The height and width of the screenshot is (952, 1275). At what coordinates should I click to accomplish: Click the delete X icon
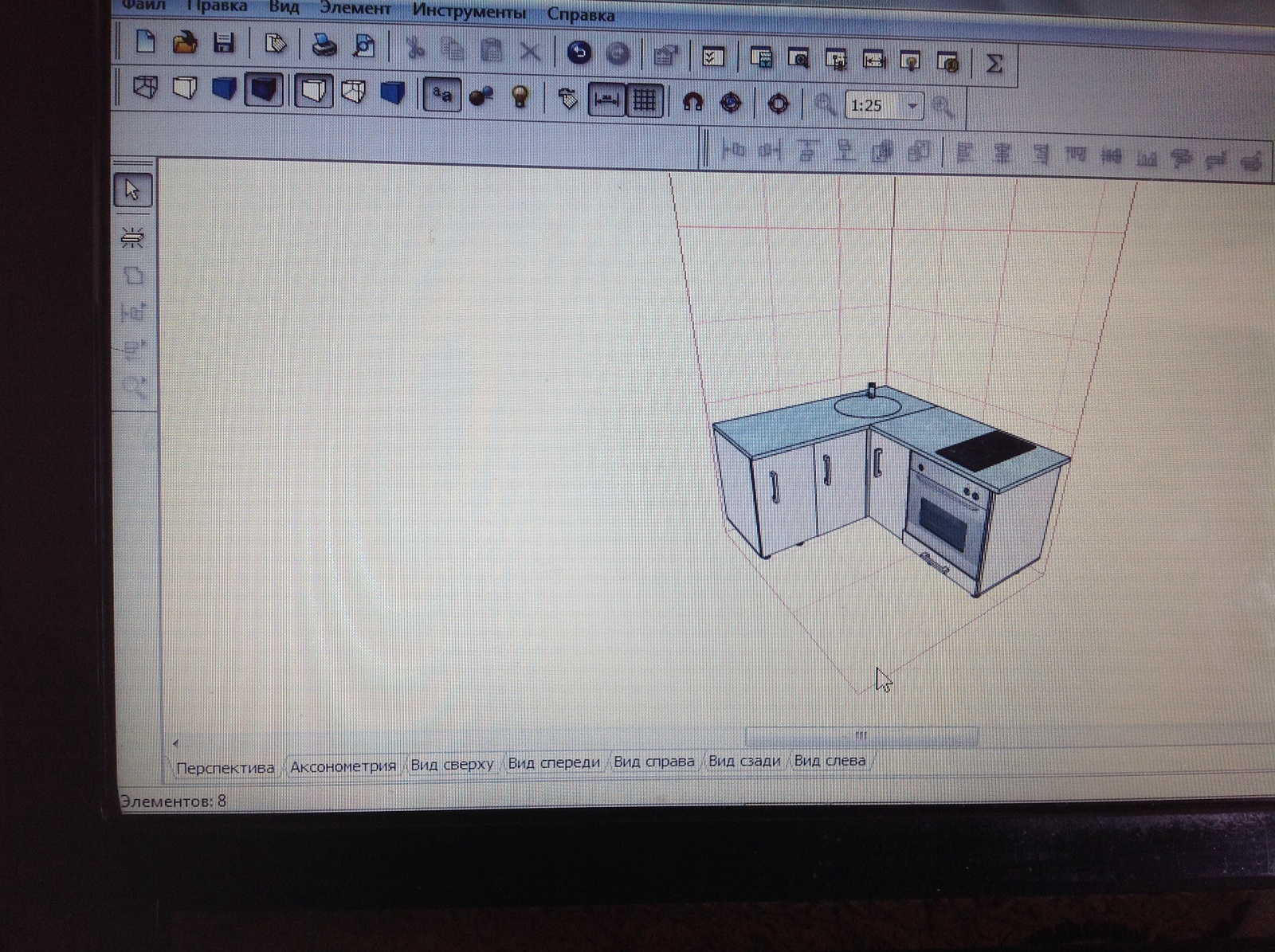(530, 53)
